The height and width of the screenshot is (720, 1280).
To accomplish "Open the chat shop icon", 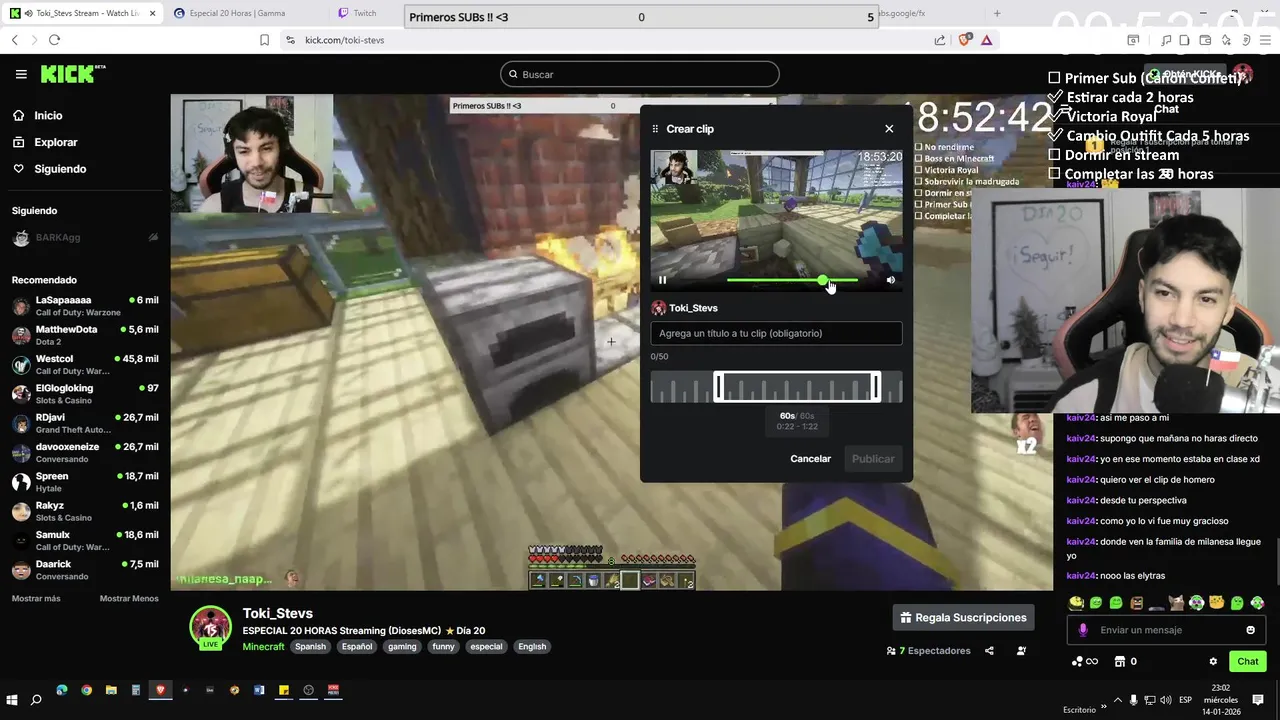I will 1120,661.
